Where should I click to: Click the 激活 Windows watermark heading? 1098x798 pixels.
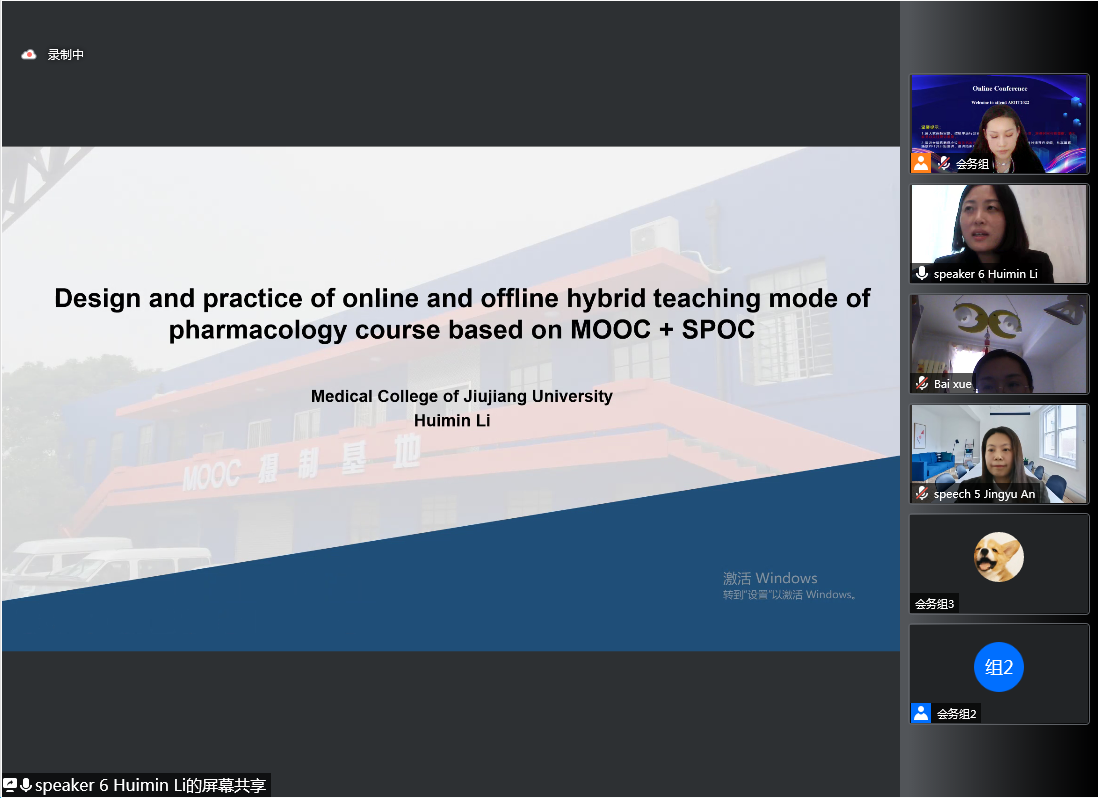coord(770,578)
